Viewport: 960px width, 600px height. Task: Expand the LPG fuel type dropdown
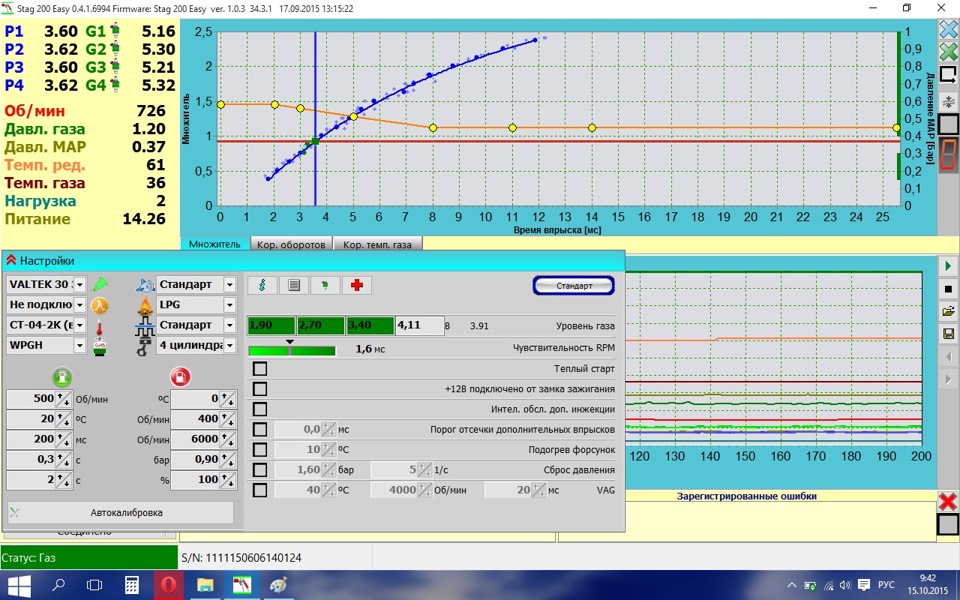pyautogui.click(x=230, y=305)
